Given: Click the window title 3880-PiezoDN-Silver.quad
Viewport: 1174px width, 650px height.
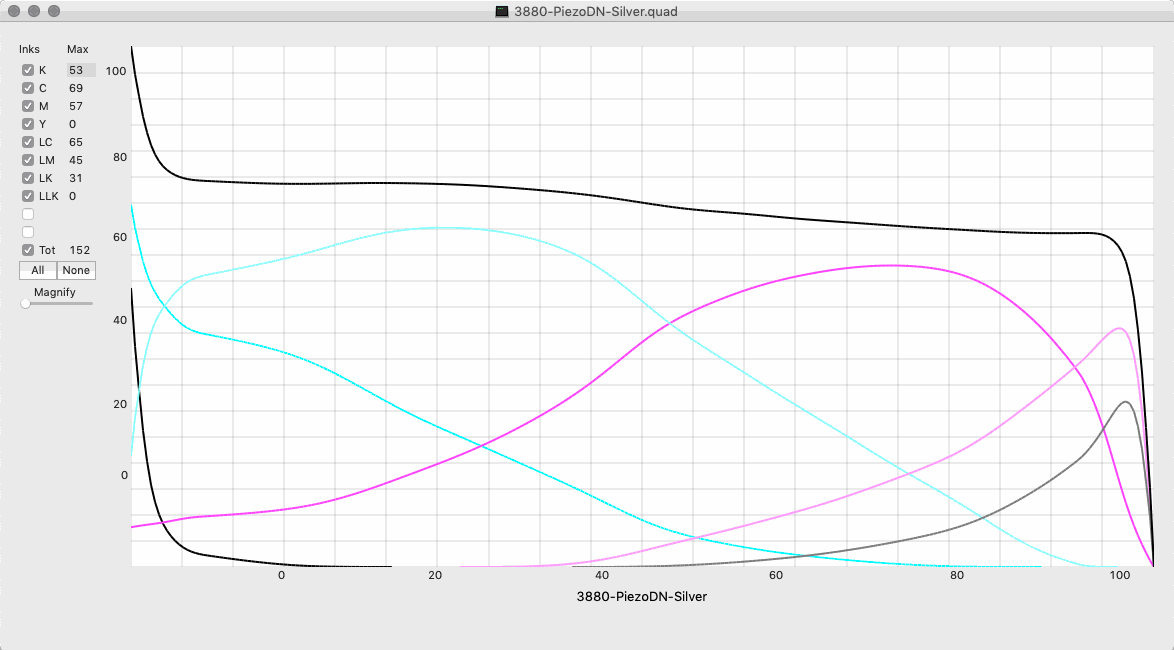Looking at the screenshot, I should tap(595, 11).
